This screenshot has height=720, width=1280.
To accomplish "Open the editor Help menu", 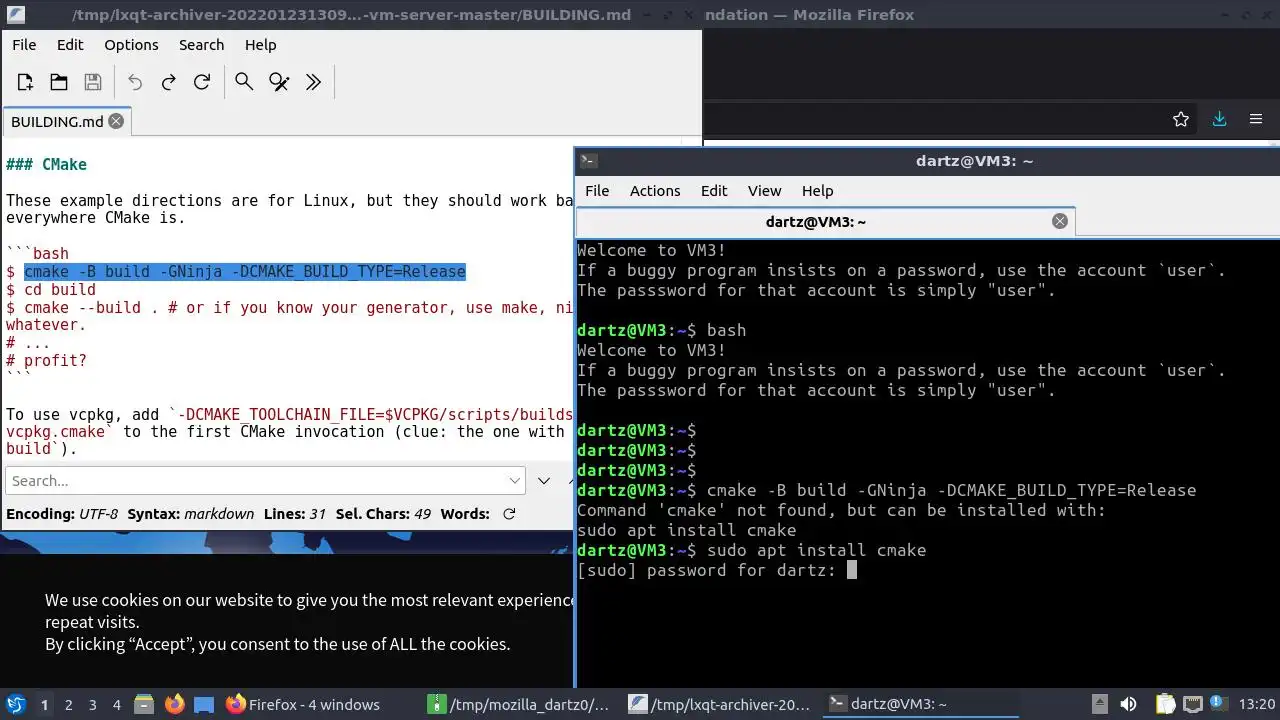I will (x=260, y=45).
